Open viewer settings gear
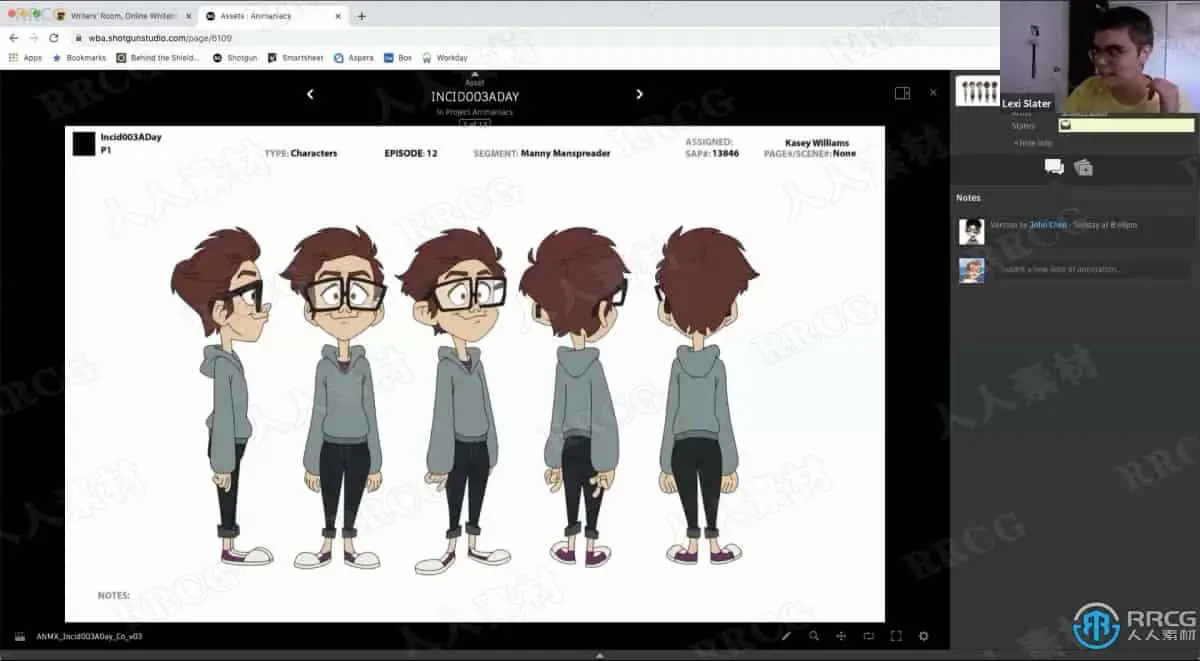Screen dimensions: 1200x661 click(x=923, y=636)
